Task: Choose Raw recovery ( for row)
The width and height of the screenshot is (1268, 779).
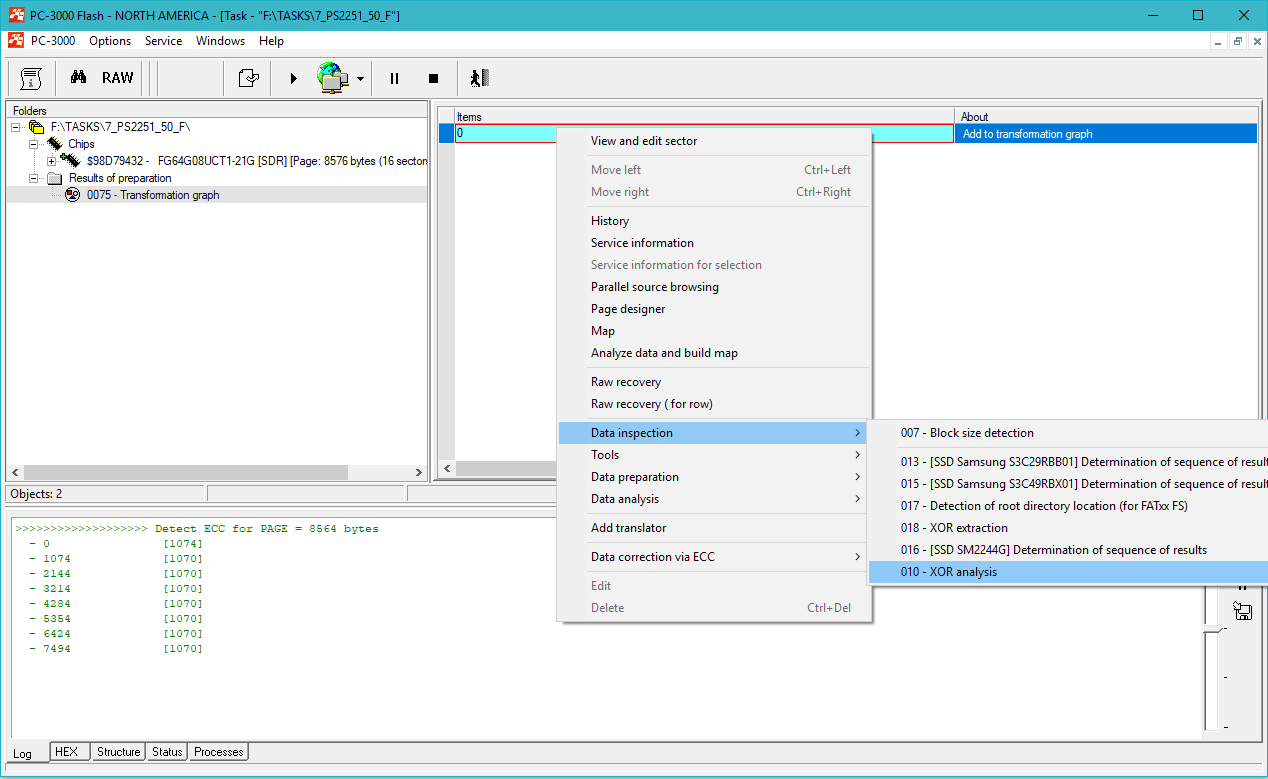Action: tap(714, 404)
